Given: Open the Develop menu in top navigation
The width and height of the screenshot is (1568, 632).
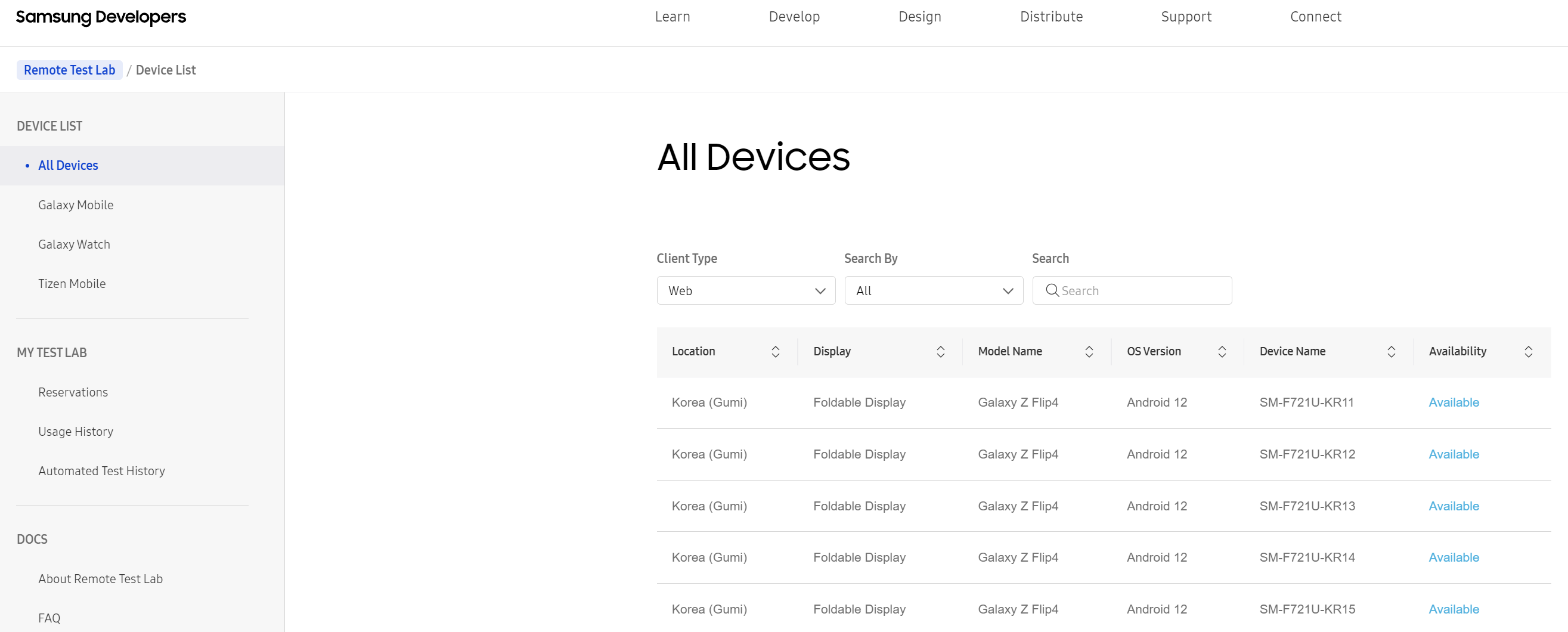Looking at the screenshot, I should pyautogui.click(x=794, y=17).
